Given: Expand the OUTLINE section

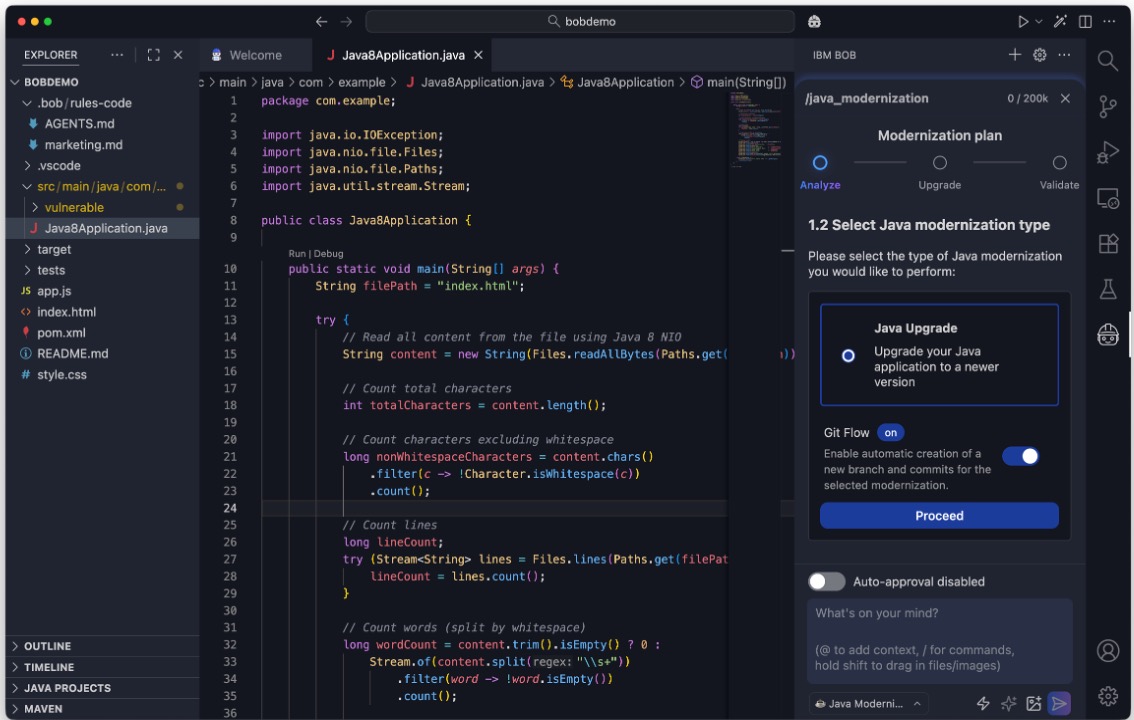Looking at the screenshot, I should point(103,646).
